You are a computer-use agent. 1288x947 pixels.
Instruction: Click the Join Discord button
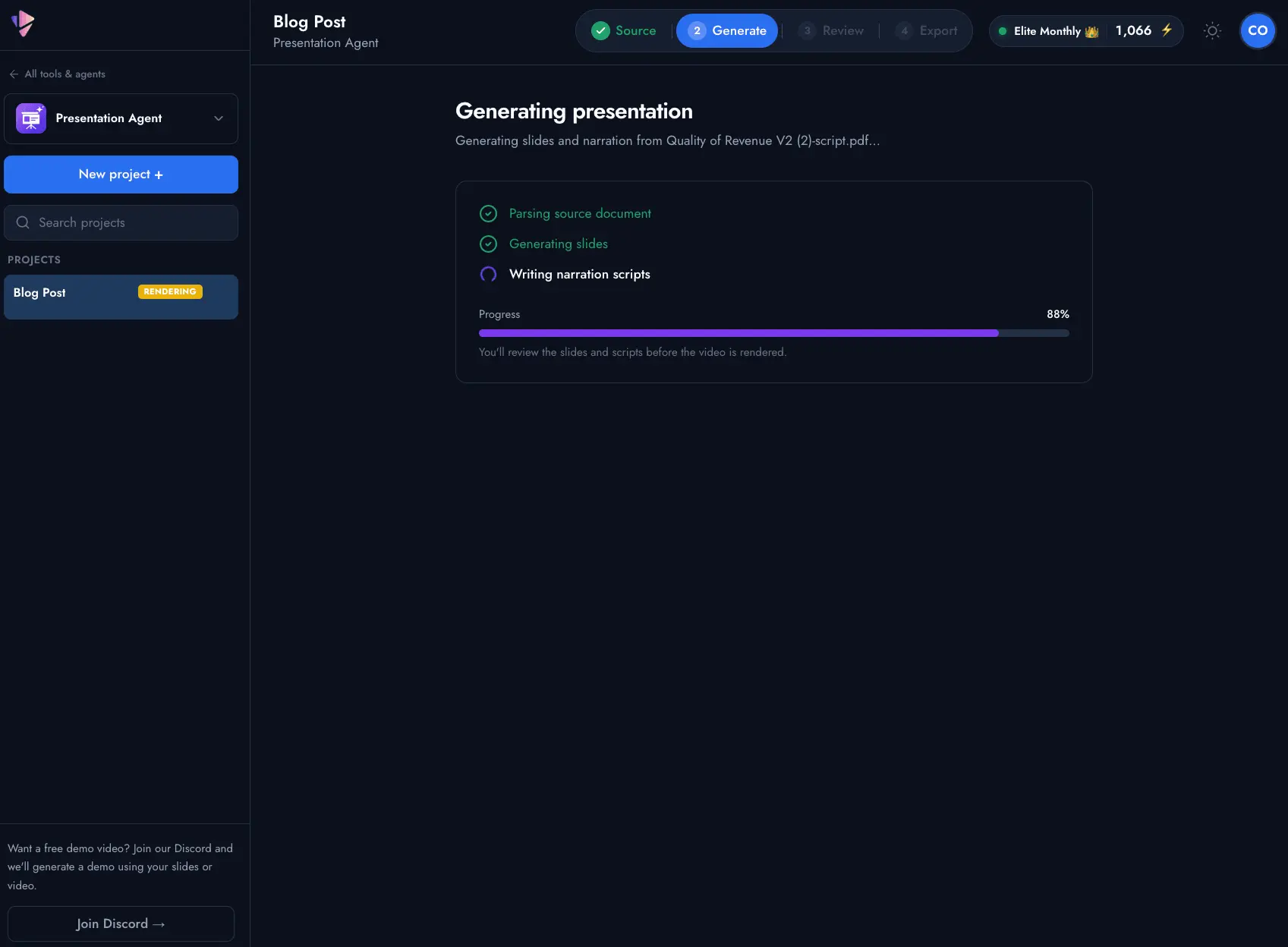coord(121,923)
